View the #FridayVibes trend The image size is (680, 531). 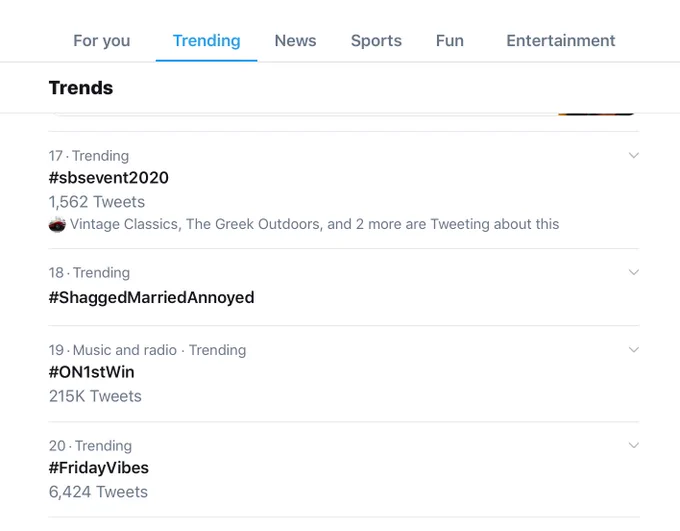tap(98, 468)
